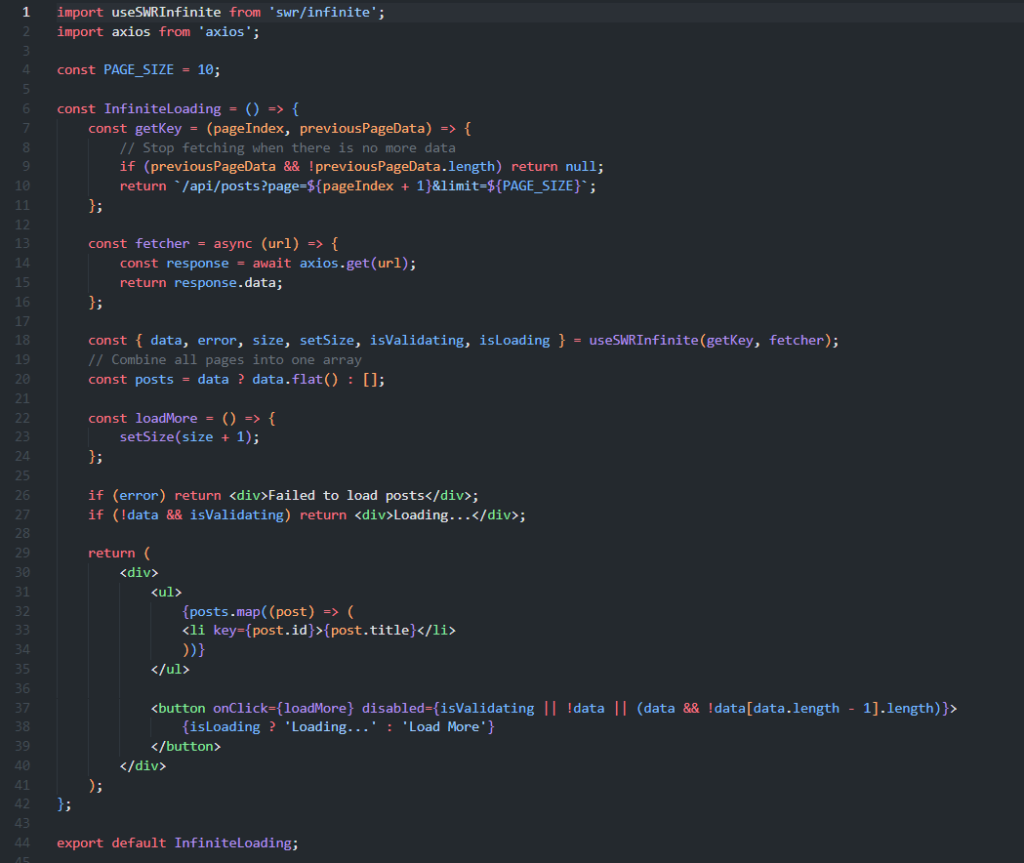This screenshot has height=863, width=1024.
Task: Select the PAGE_SIZE constant declaration
Action: [140, 70]
